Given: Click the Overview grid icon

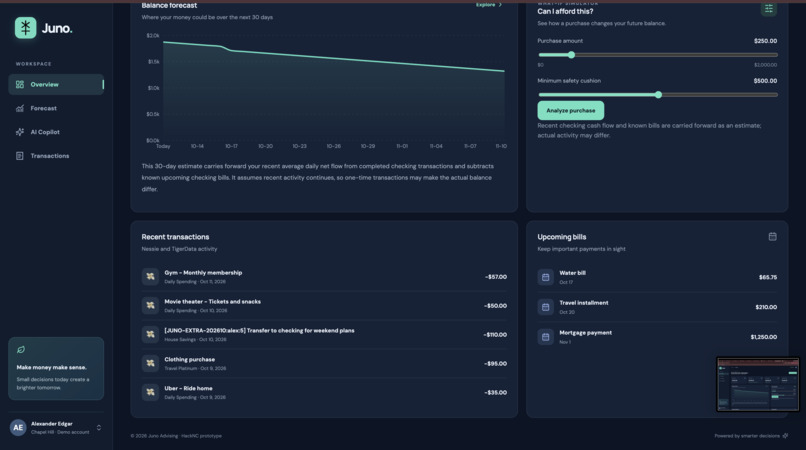Looking at the screenshot, I should click(x=20, y=84).
